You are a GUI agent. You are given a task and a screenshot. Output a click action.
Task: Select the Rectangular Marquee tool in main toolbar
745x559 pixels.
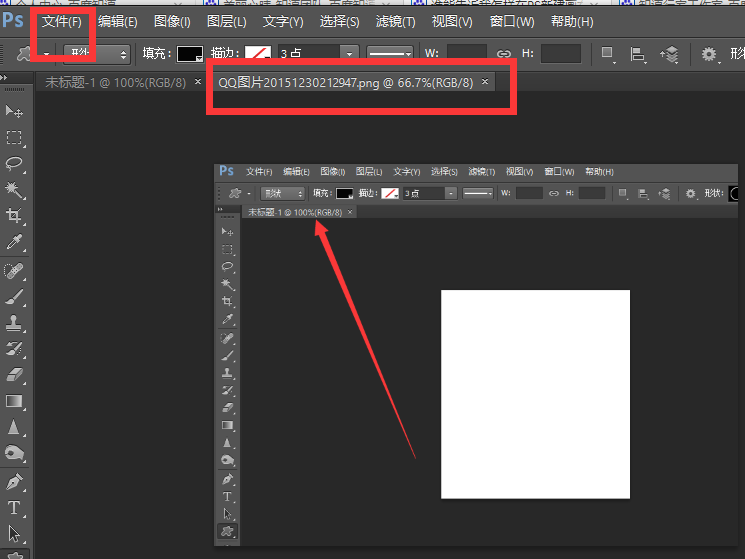click(14, 138)
